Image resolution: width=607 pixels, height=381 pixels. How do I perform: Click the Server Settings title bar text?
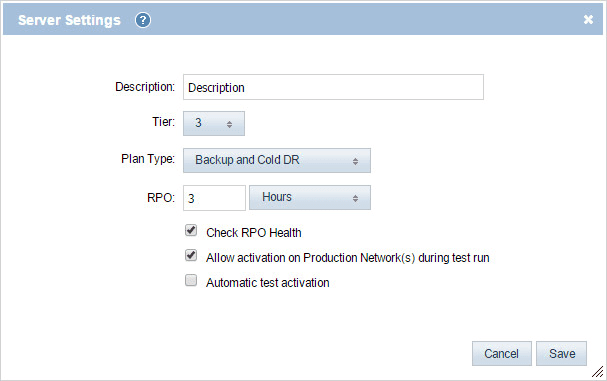tap(69, 20)
